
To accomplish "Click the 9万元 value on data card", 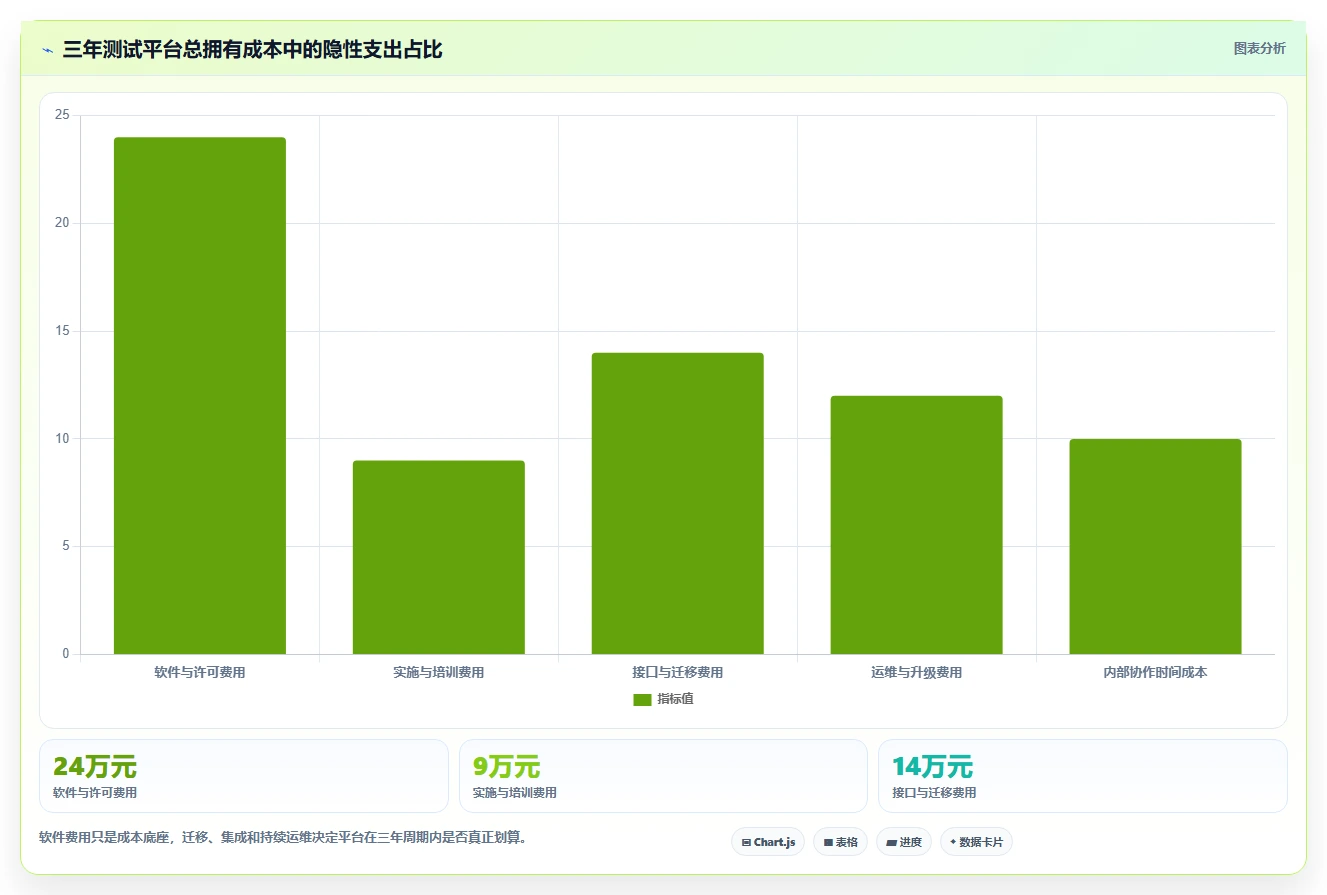I will point(506,767).
